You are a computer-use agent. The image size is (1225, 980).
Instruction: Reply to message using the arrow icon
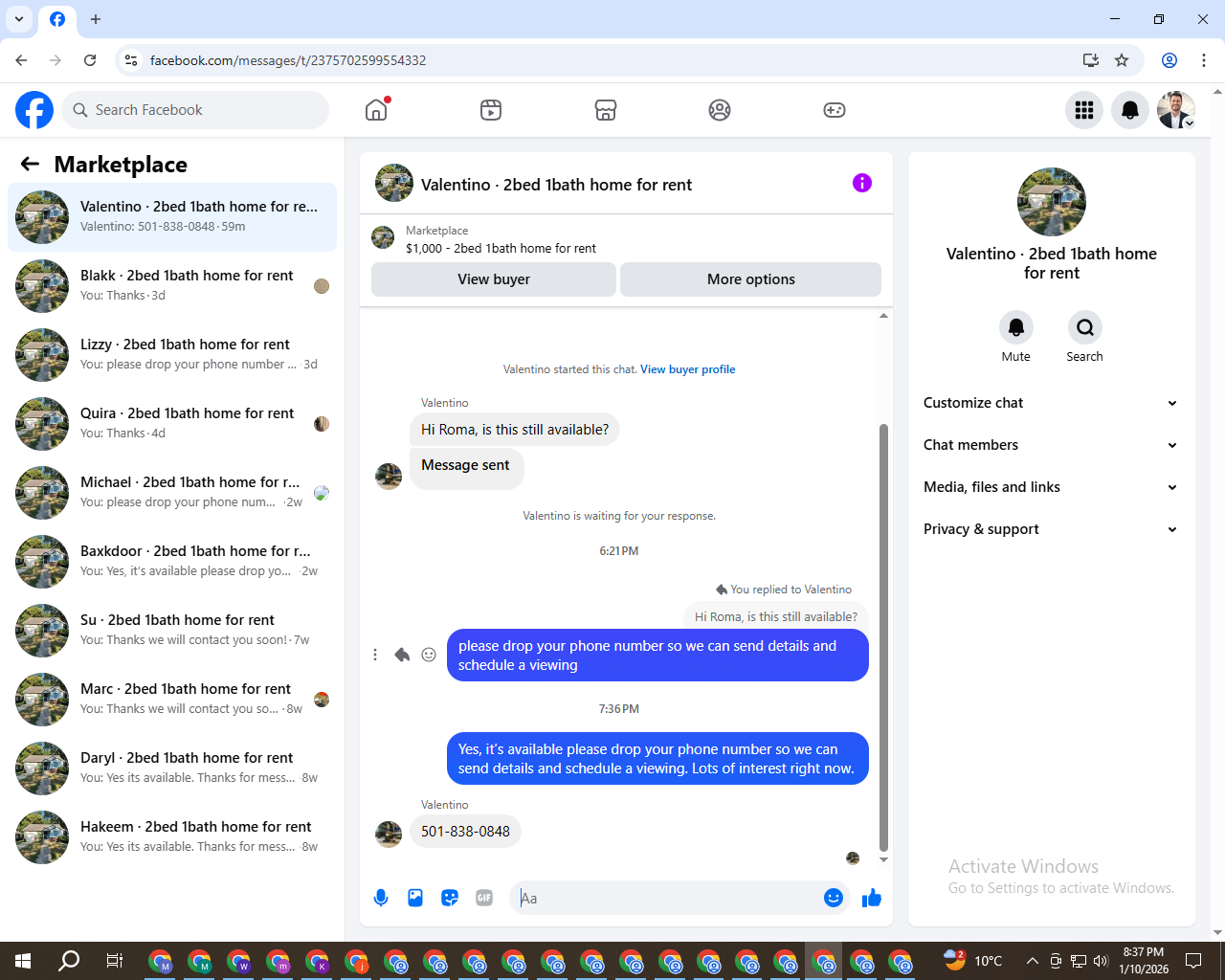[402, 655]
